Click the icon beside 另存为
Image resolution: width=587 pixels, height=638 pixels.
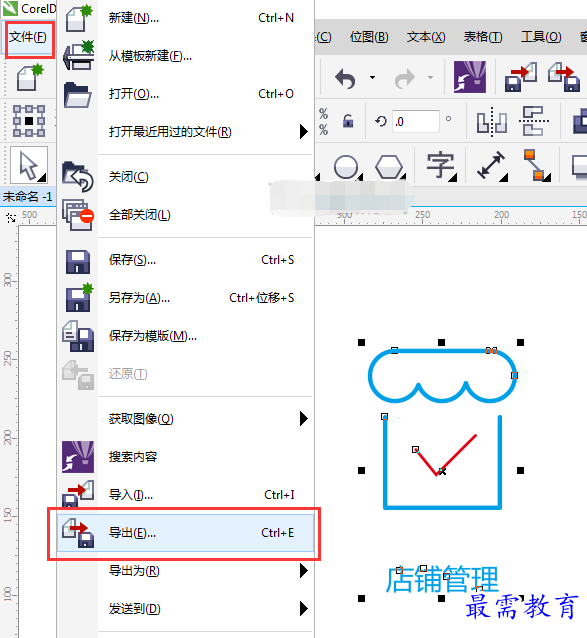(79, 297)
